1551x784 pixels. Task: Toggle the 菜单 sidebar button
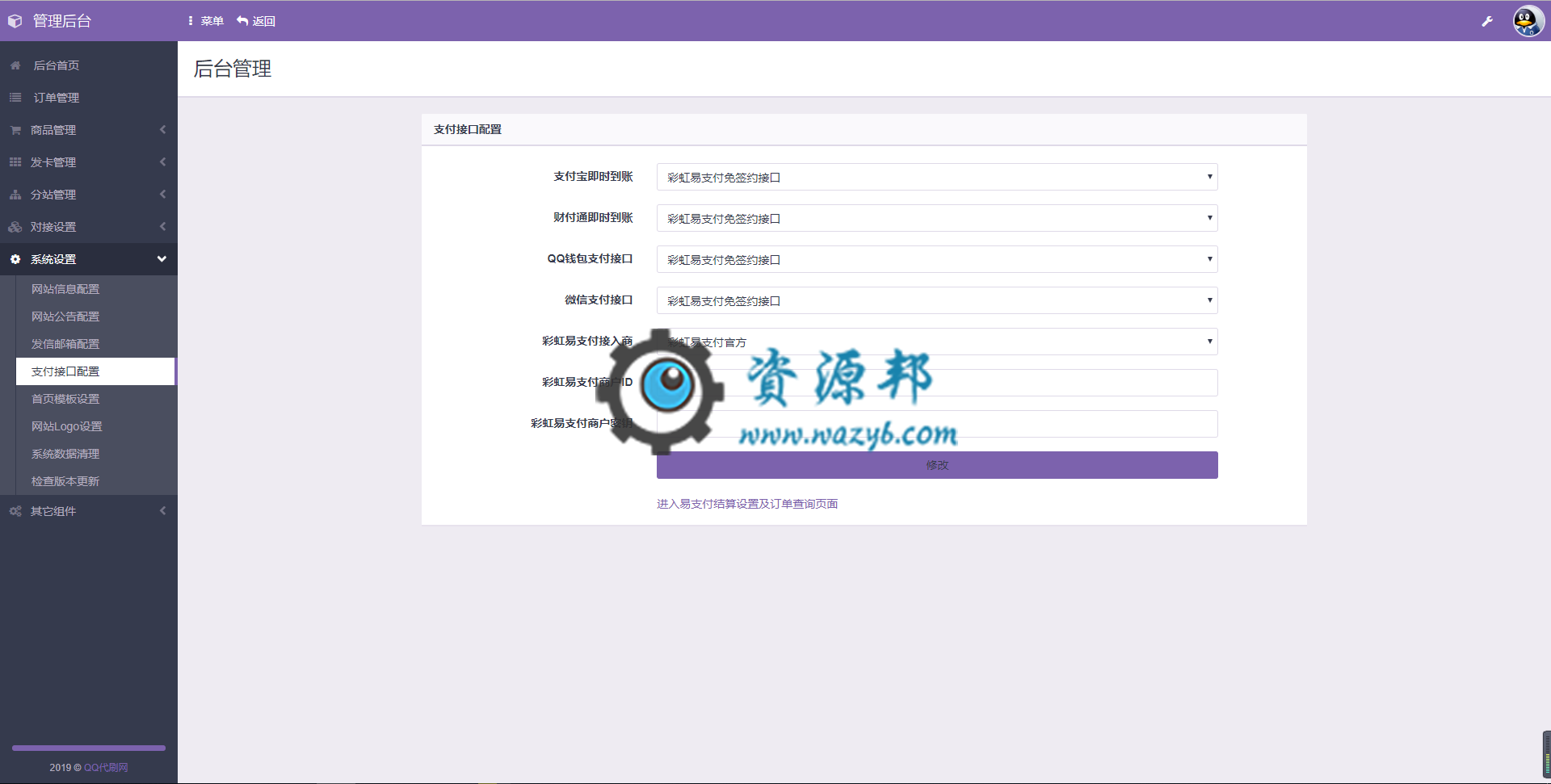pos(206,21)
